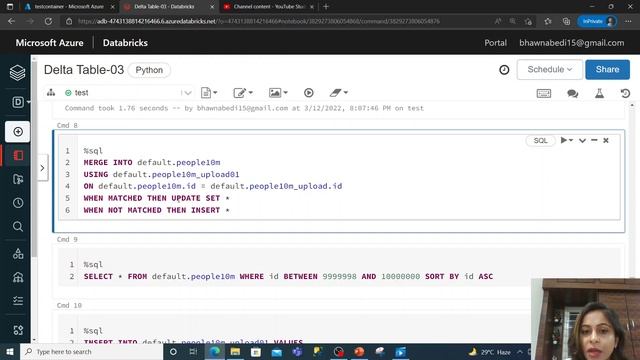Open the Experiment flask icon
The width and height of the screenshot is (640, 360).
(599, 93)
